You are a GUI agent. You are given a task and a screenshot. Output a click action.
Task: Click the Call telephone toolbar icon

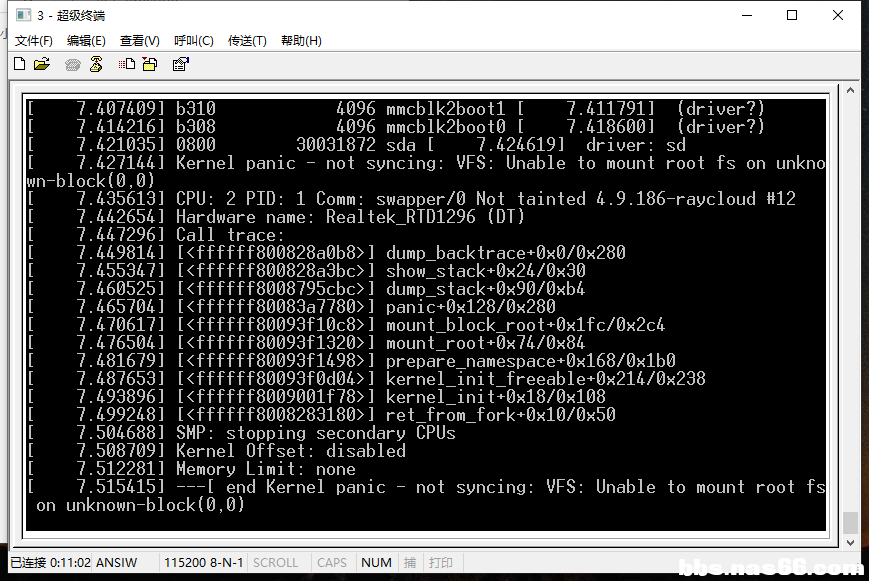73,65
